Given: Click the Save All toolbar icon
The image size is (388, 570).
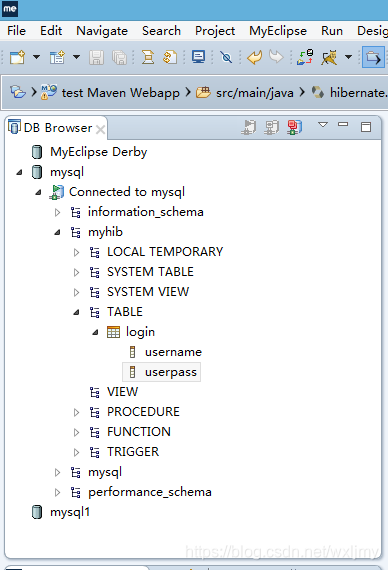Looking at the screenshot, I should 119,57.
